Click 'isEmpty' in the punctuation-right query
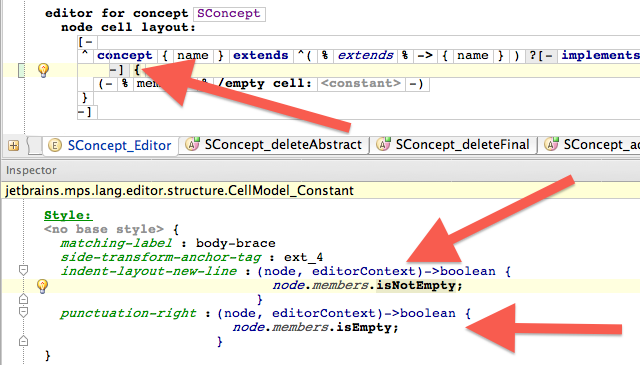Image resolution: width=640 pixels, height=365 pixels. pyautogui.click(x=364, y=327)
